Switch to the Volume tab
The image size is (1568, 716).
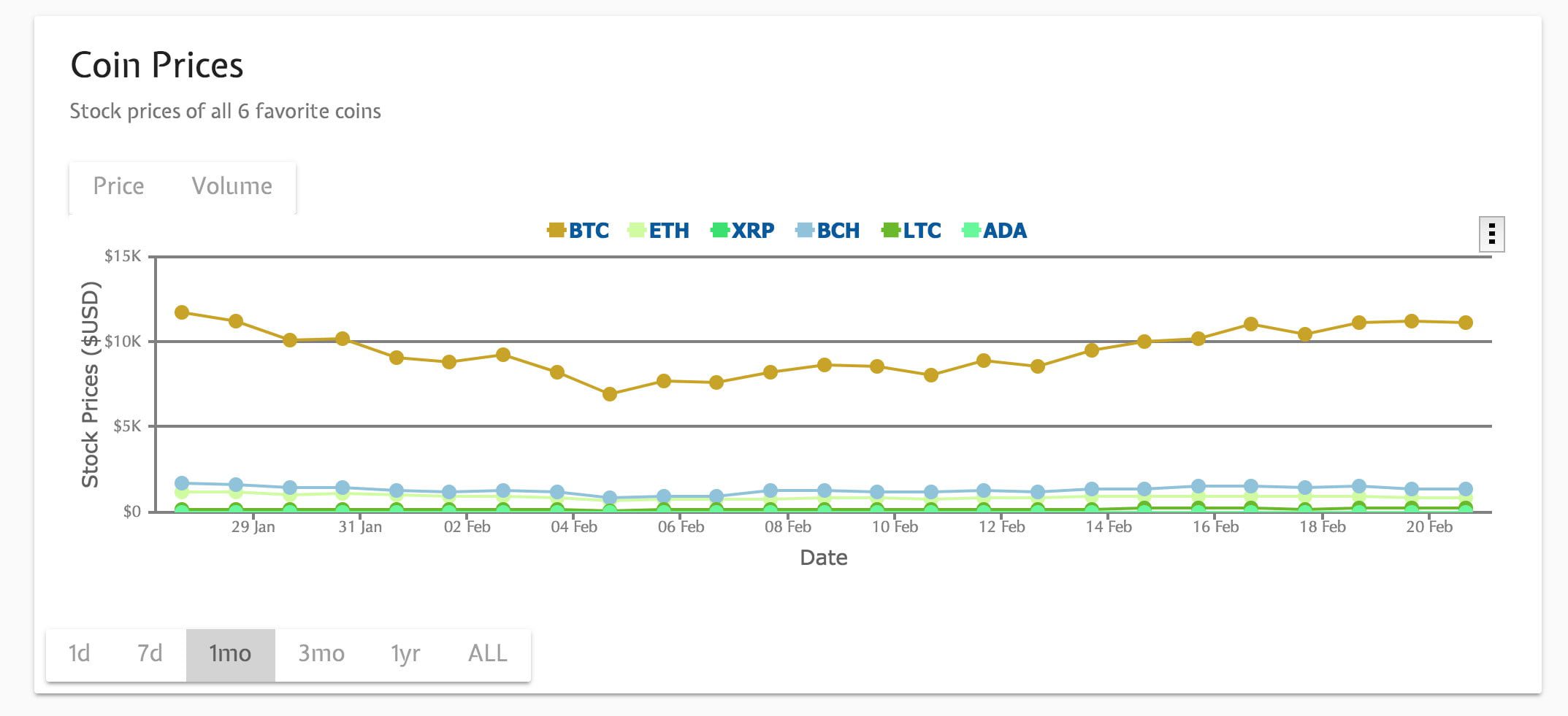(232, 186)
